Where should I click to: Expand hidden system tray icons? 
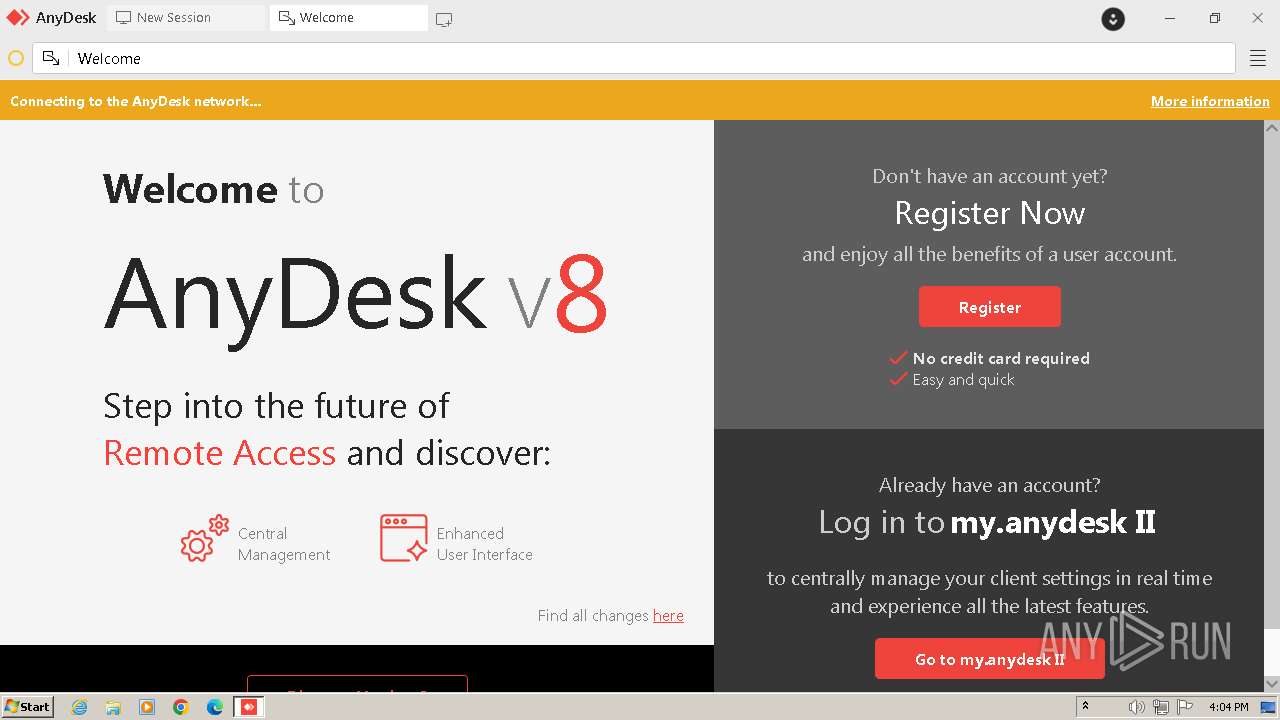(1085, 707)
